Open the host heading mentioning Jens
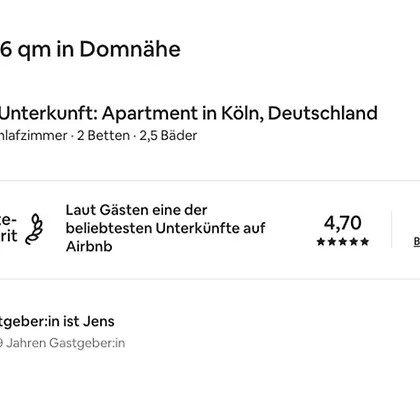This screenshot has width=420, height=420. [x=57, y=322]
